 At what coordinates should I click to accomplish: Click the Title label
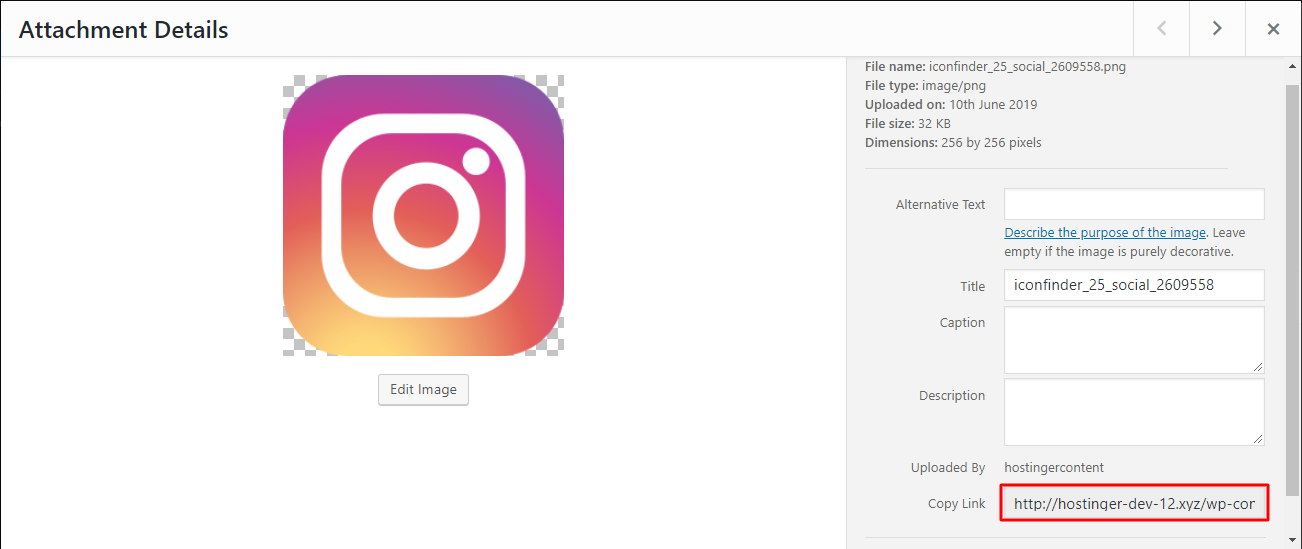pos(973,286)
